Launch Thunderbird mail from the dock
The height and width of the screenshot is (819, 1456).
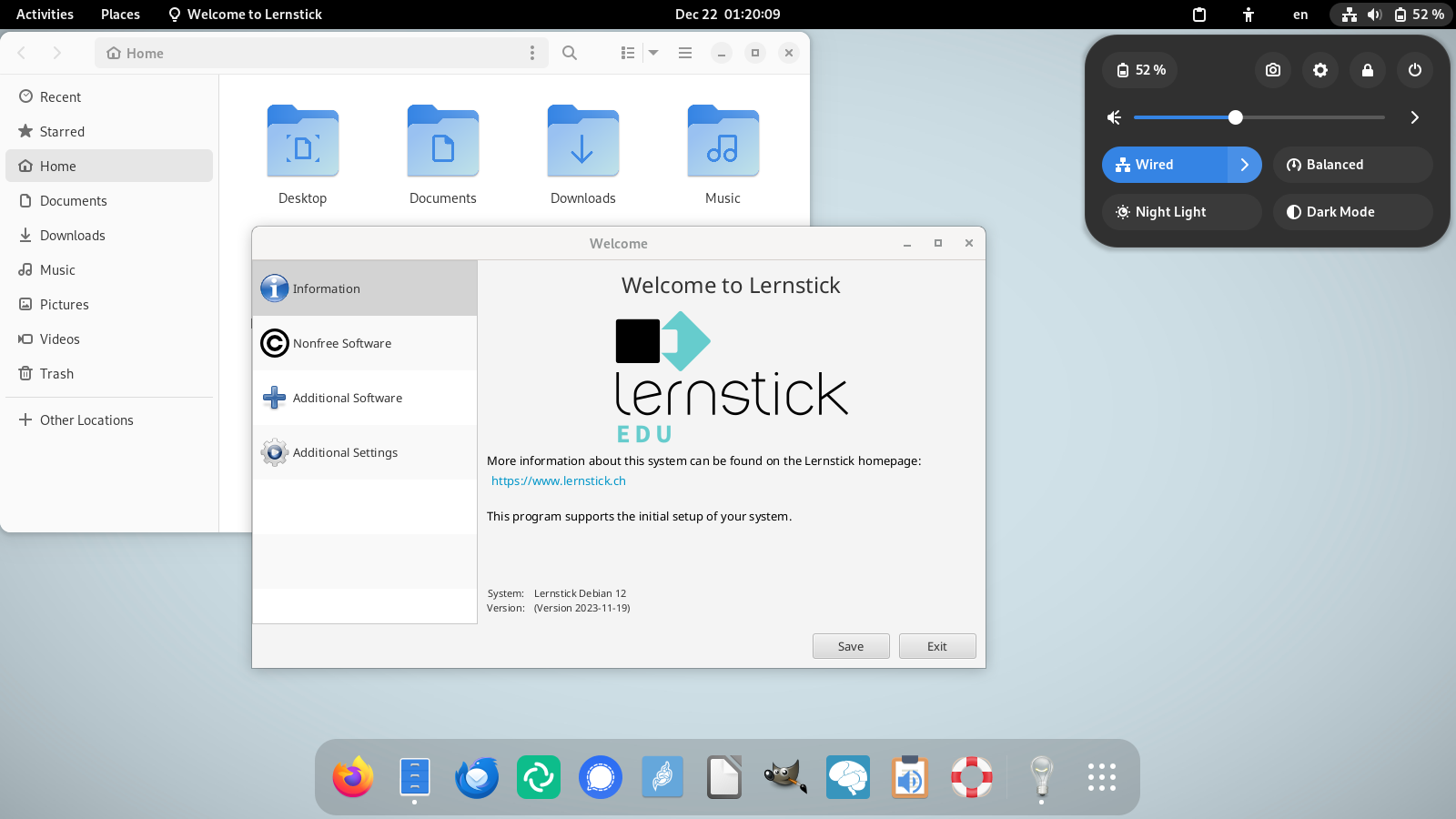(x=477, y=777)
